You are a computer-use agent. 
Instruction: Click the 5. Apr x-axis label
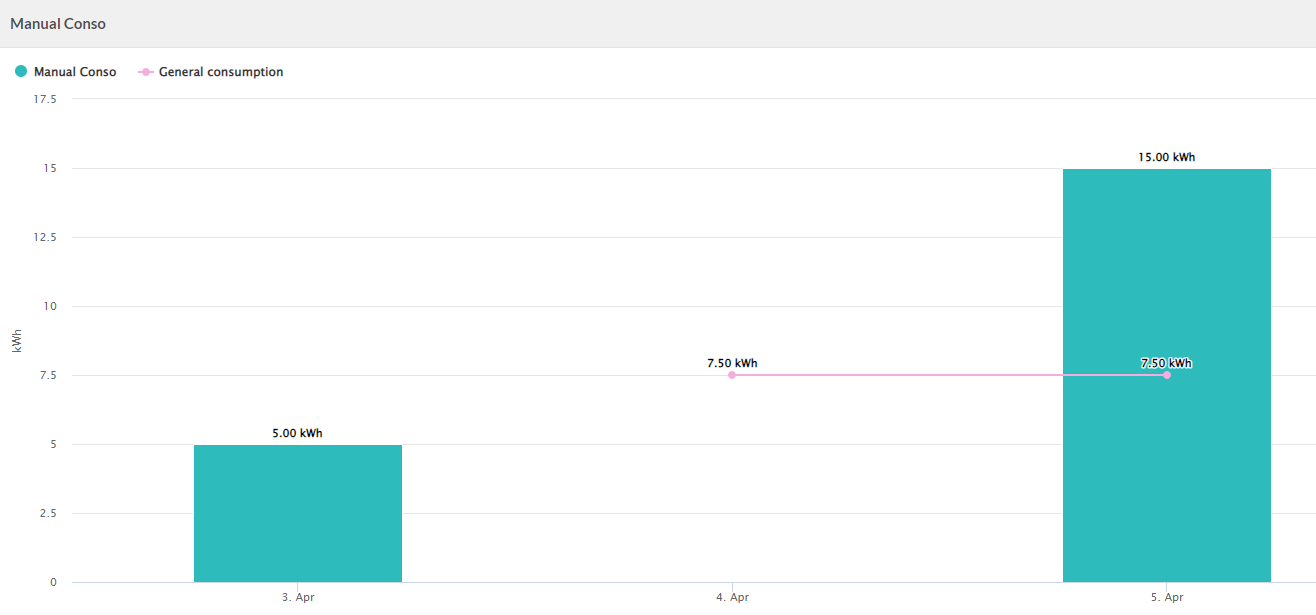click(1166, 597)
